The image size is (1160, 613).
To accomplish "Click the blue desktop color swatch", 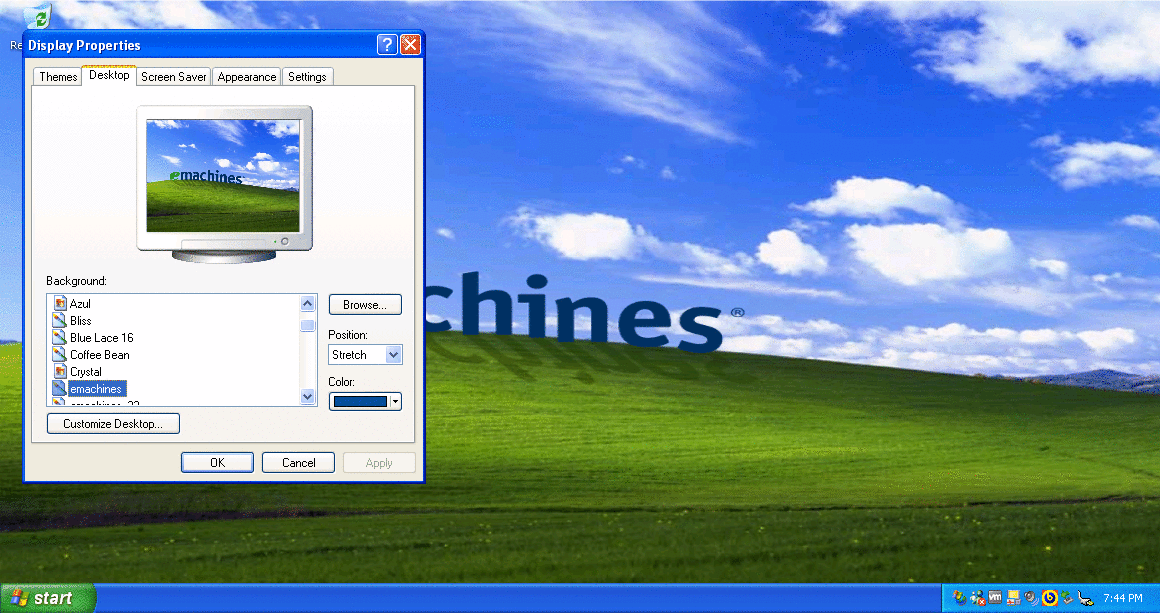I will [x=359, y=401].
